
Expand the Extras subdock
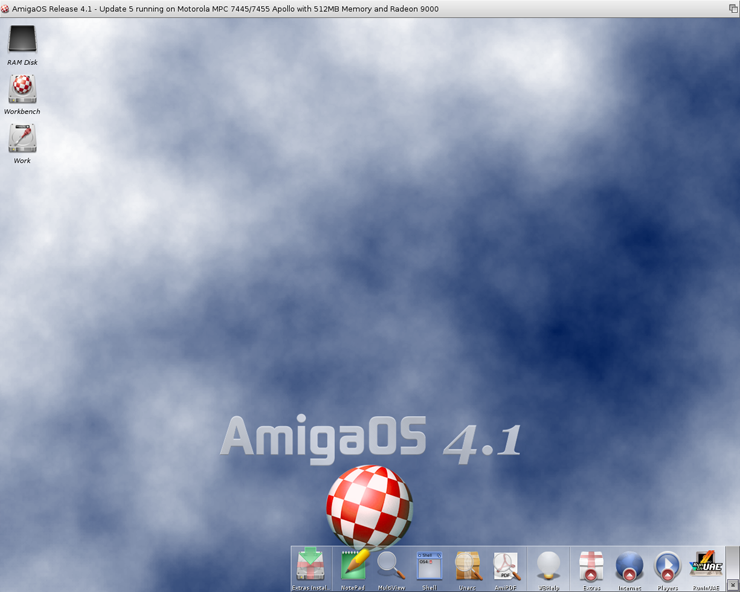click(591, 566)
